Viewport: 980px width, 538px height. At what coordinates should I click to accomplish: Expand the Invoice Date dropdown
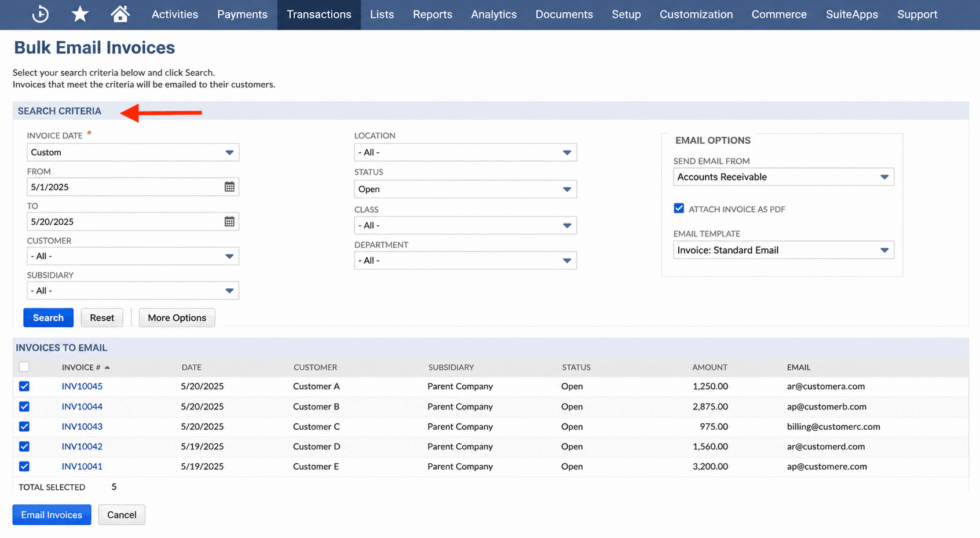pos(132,152)
